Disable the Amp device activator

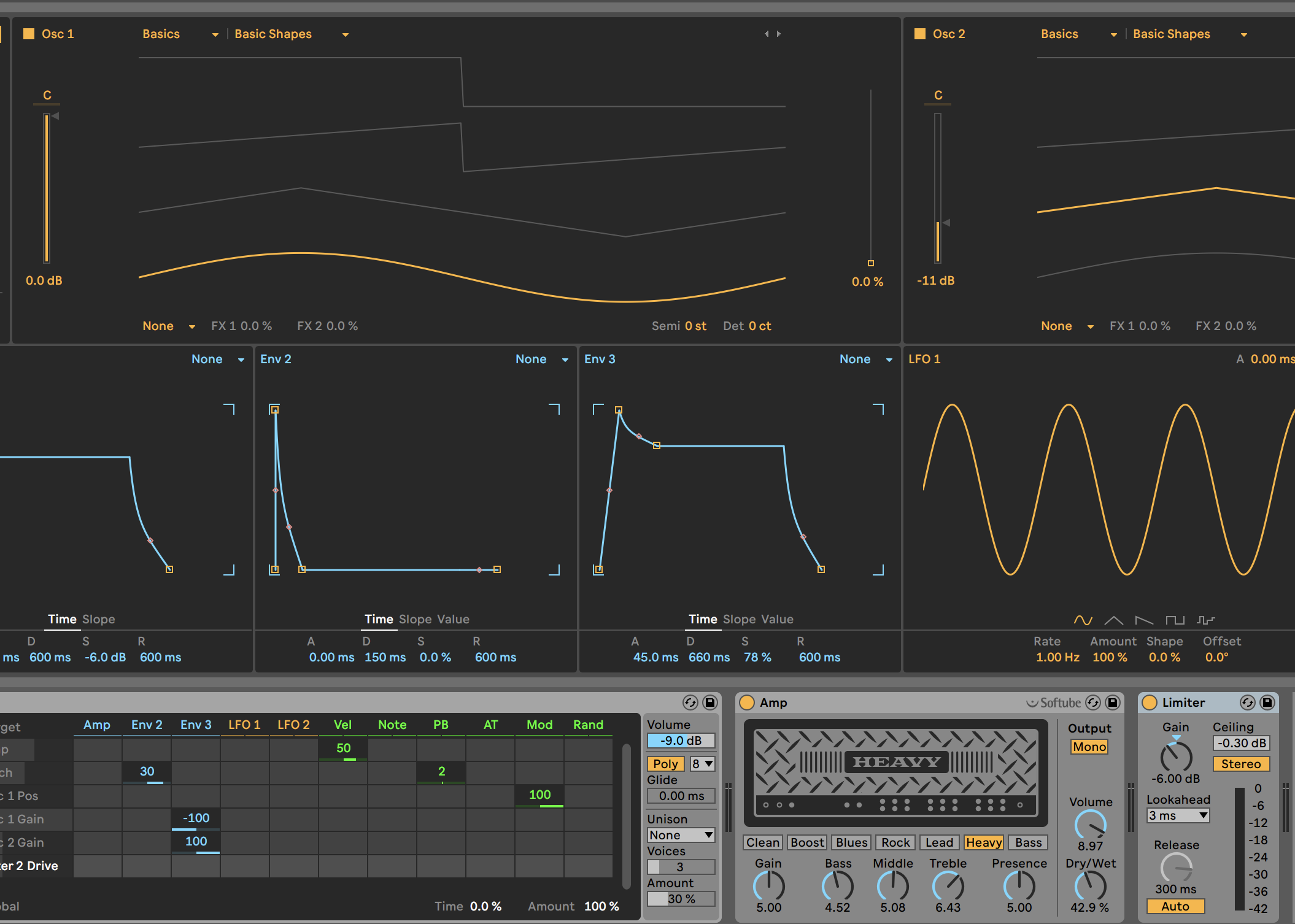pos(747,703)
